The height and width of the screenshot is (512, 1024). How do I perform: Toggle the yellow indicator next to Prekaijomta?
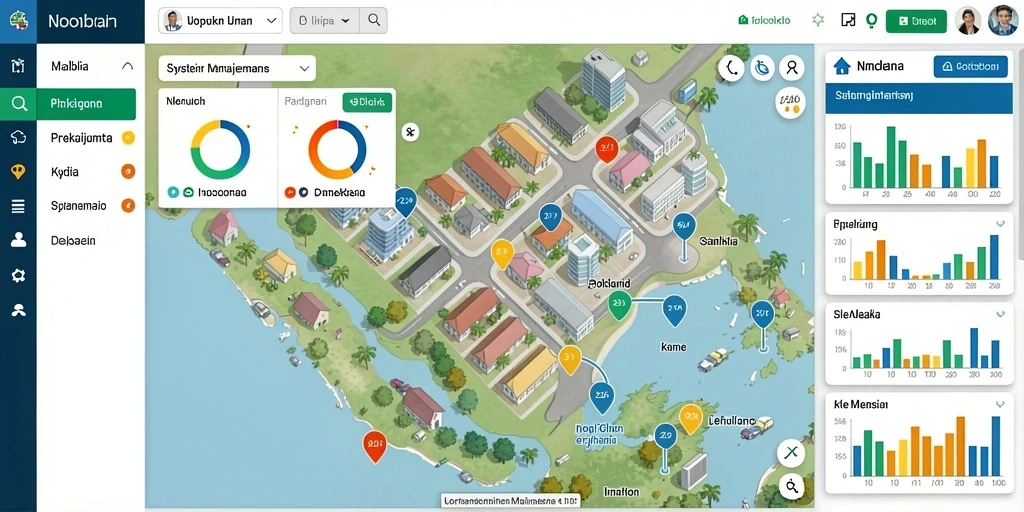click(x=128, y=138)
